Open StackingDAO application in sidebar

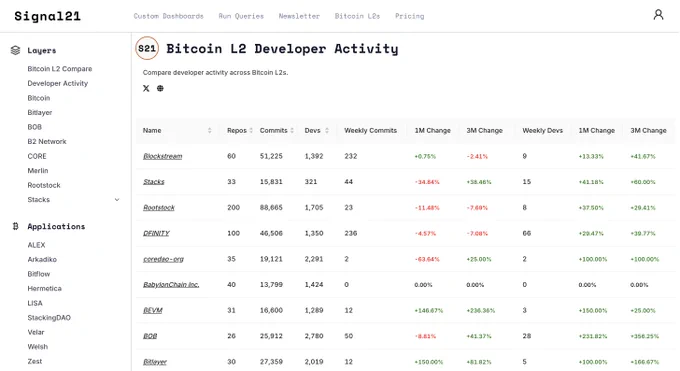(x=49, y=318)
